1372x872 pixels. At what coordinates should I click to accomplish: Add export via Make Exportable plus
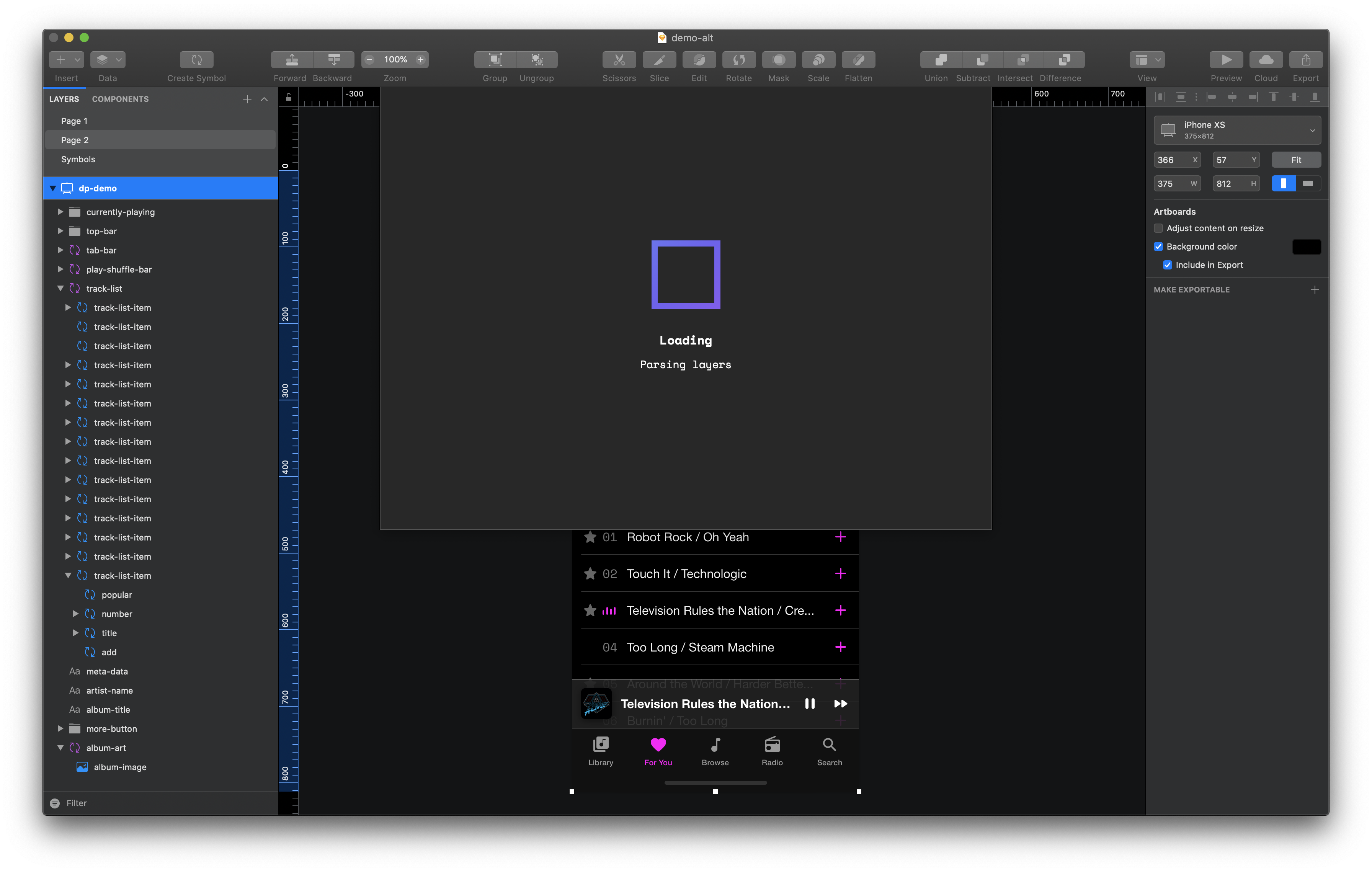point(1315,290)
